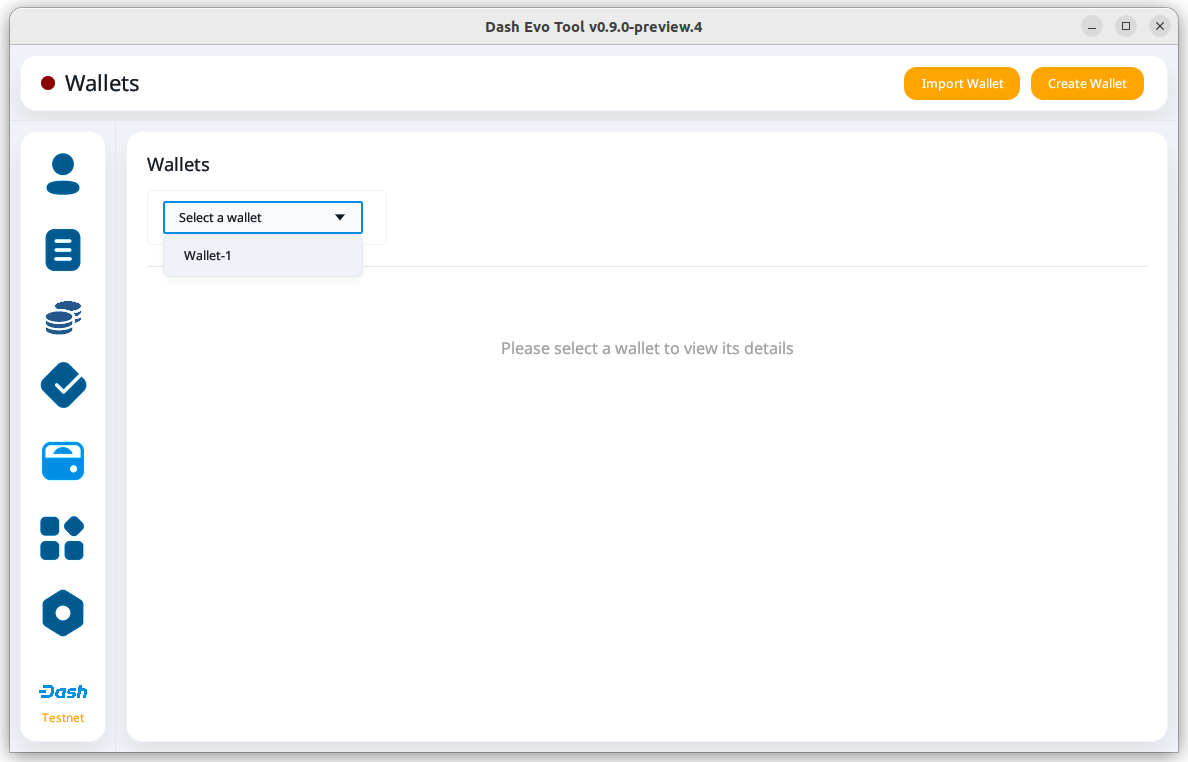Open the Contracts document icon in sidebar
Viewport: 1188px width, 762px height.
[x=63, y=249]
